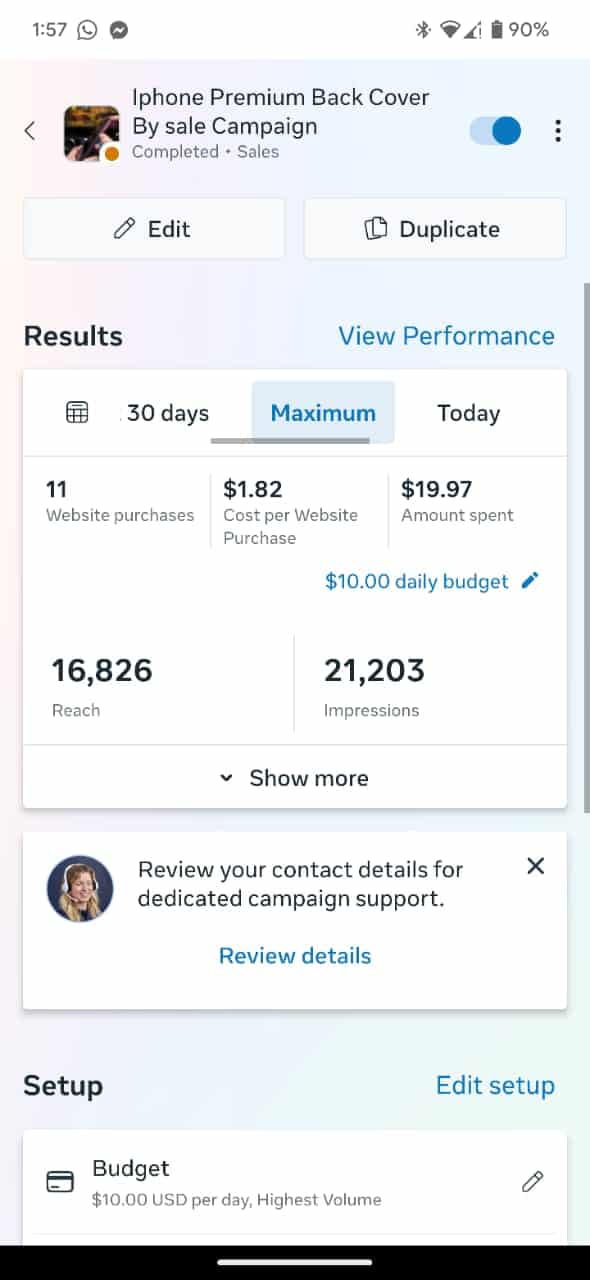Tap the WhatsApp status bar icon
Viewport: 590px width, 1280px height.
click(87, 30)
